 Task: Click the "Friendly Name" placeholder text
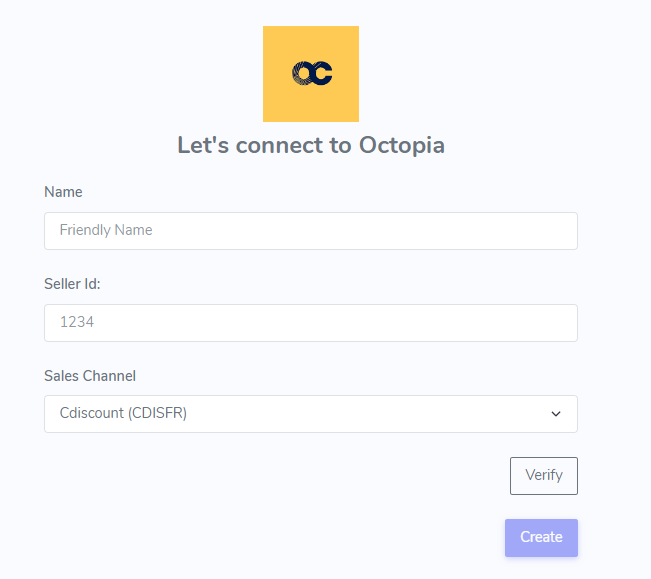(106, 230)
